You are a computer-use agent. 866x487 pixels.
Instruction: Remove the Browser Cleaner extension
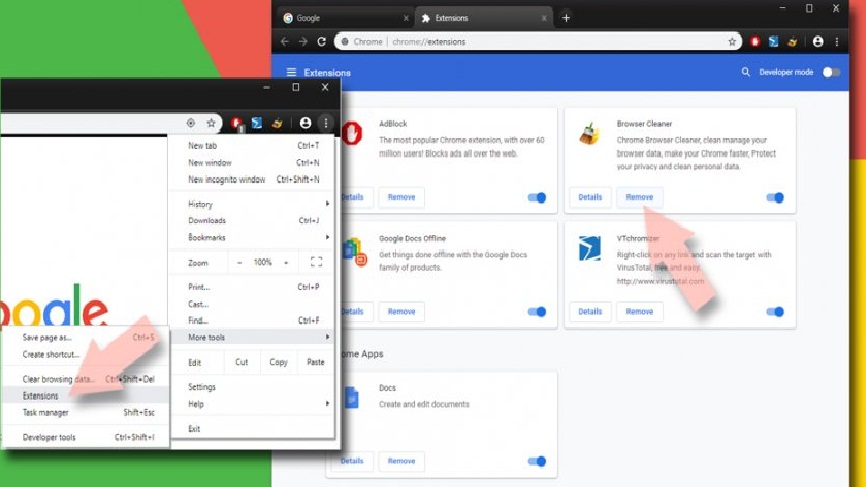point(639,197)
